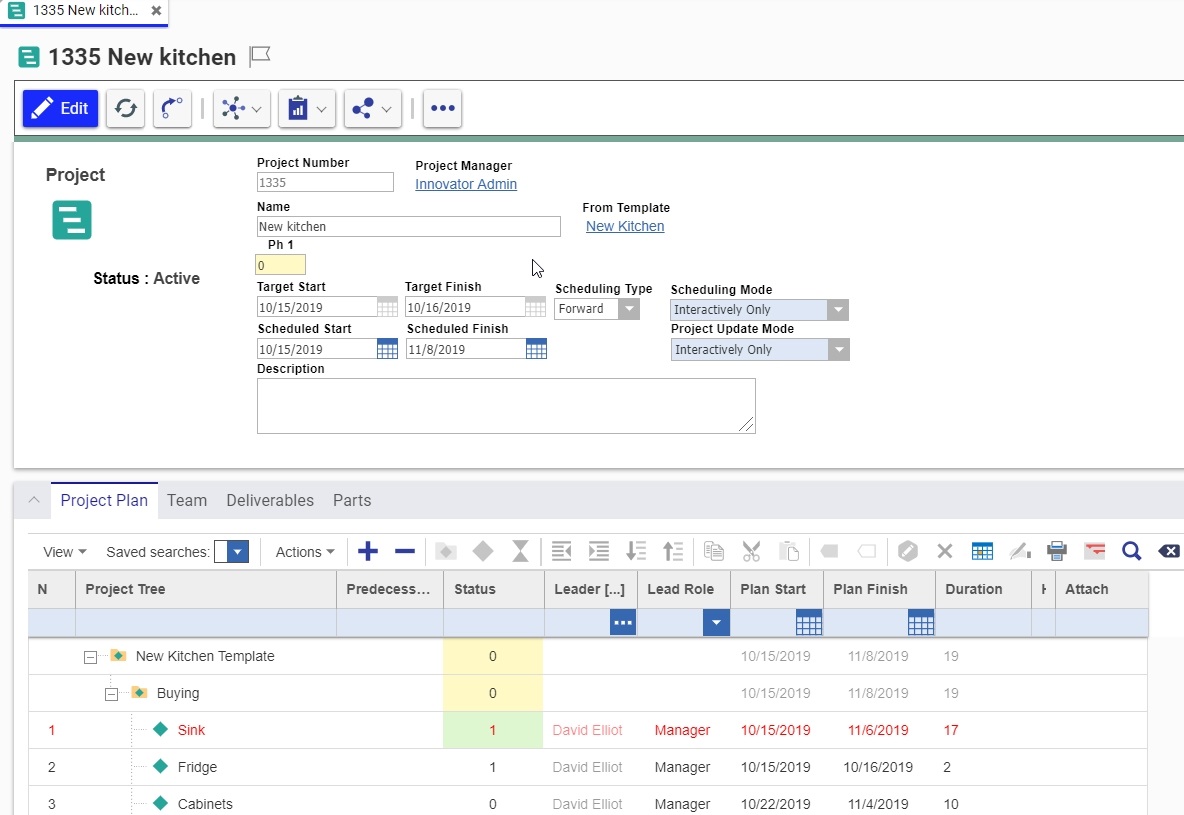Image resolution: width=1184 pixels, height=815 pixels.
Task: Refresh the project with the circular arrows icon
Action: (125, 109)
